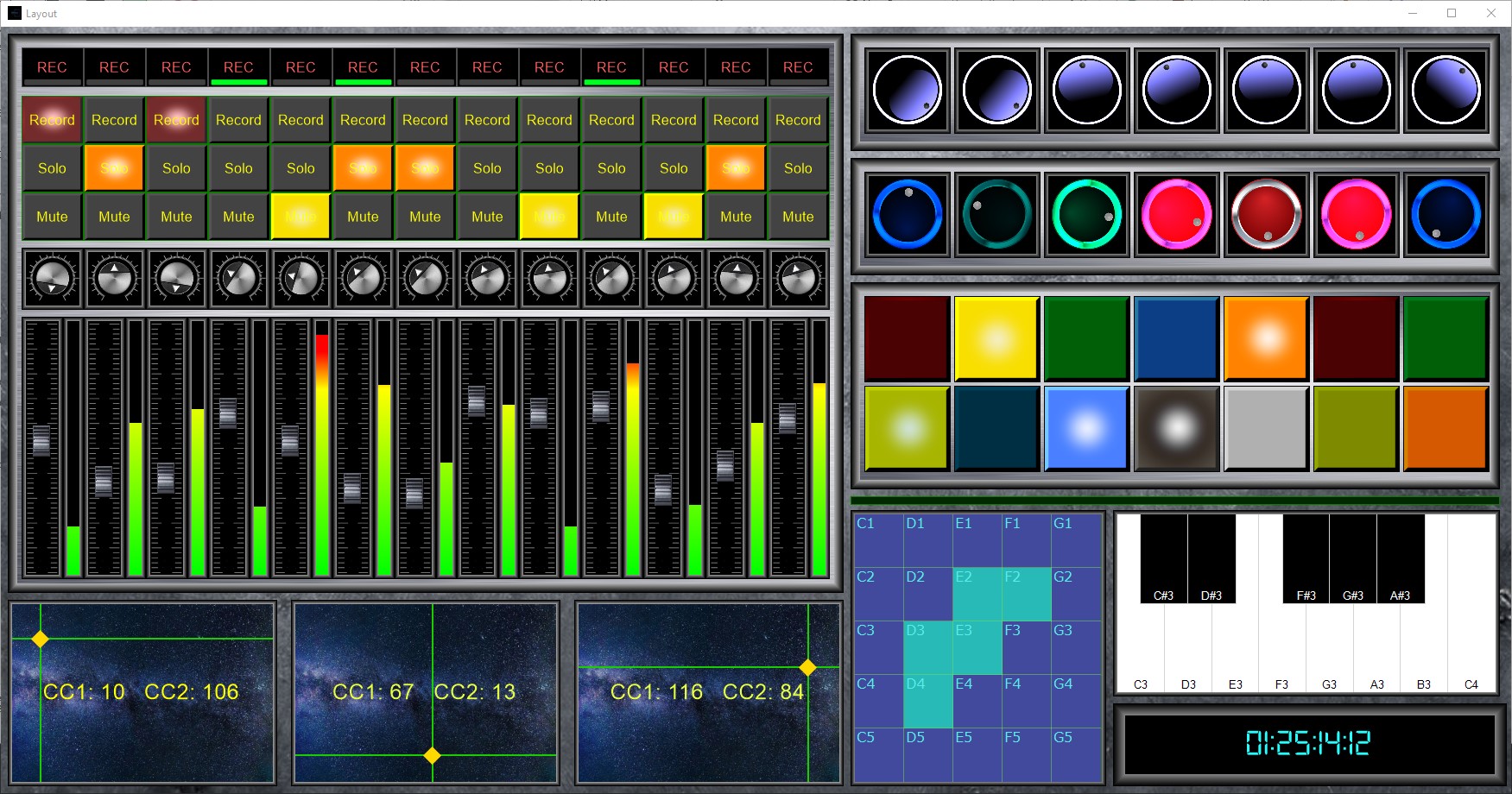
Task: Mute the thirteenth channel
Action: [798, 217]
